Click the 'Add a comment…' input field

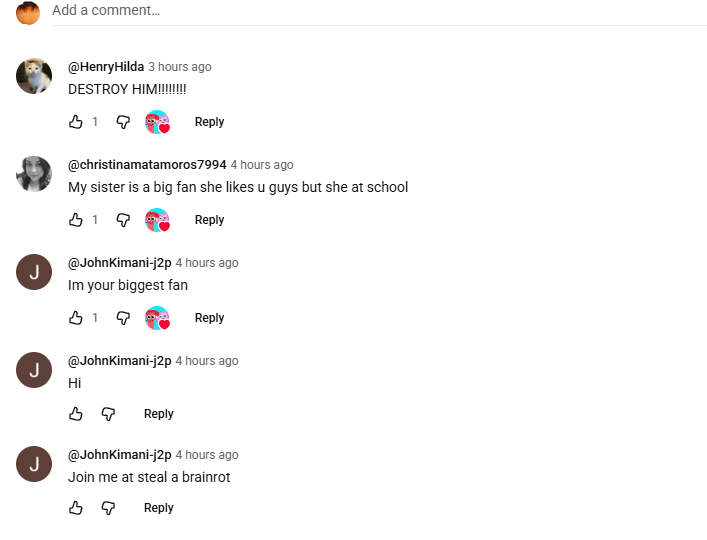[x=300, y=11]
